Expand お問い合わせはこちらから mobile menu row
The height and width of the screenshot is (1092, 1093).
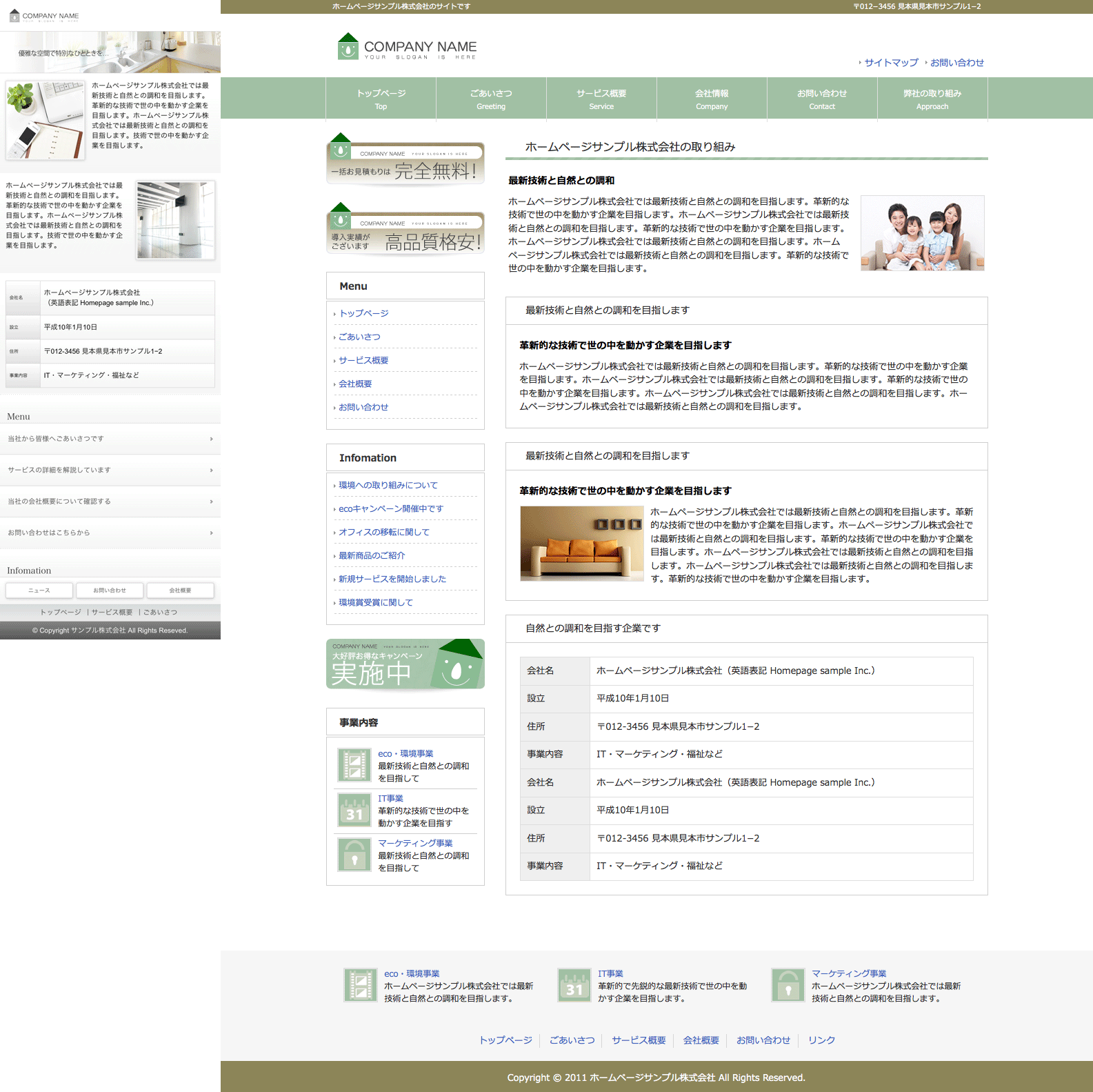[110, 533]
